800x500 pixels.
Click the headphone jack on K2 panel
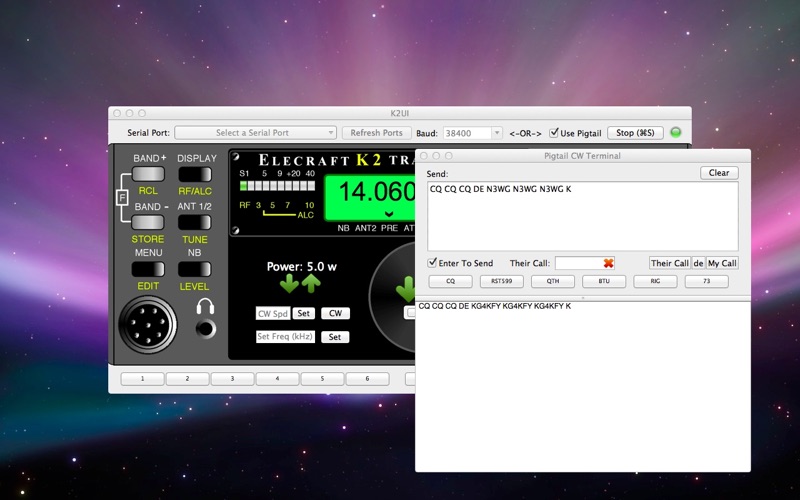pos(206,328)
